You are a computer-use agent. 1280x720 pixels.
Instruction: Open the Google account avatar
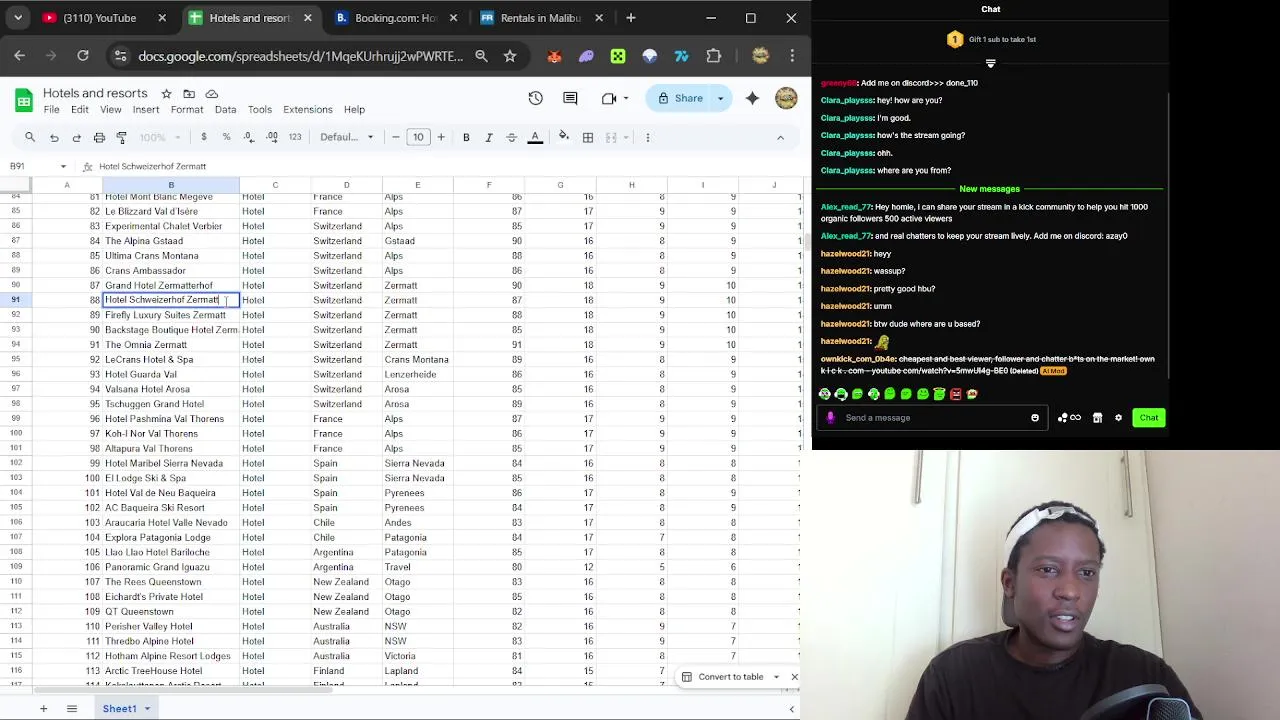(x=786, y=98)
